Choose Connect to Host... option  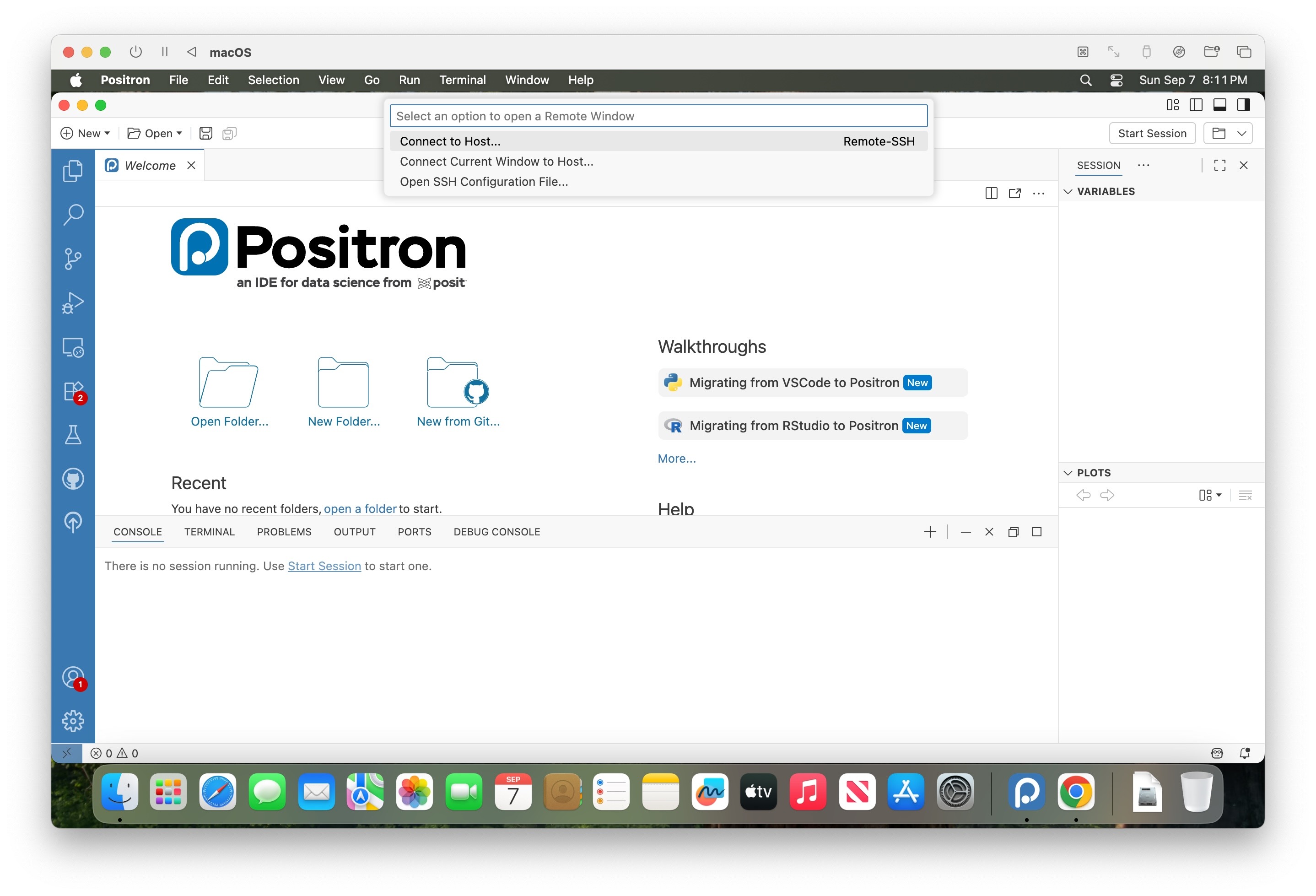[658, 141]
